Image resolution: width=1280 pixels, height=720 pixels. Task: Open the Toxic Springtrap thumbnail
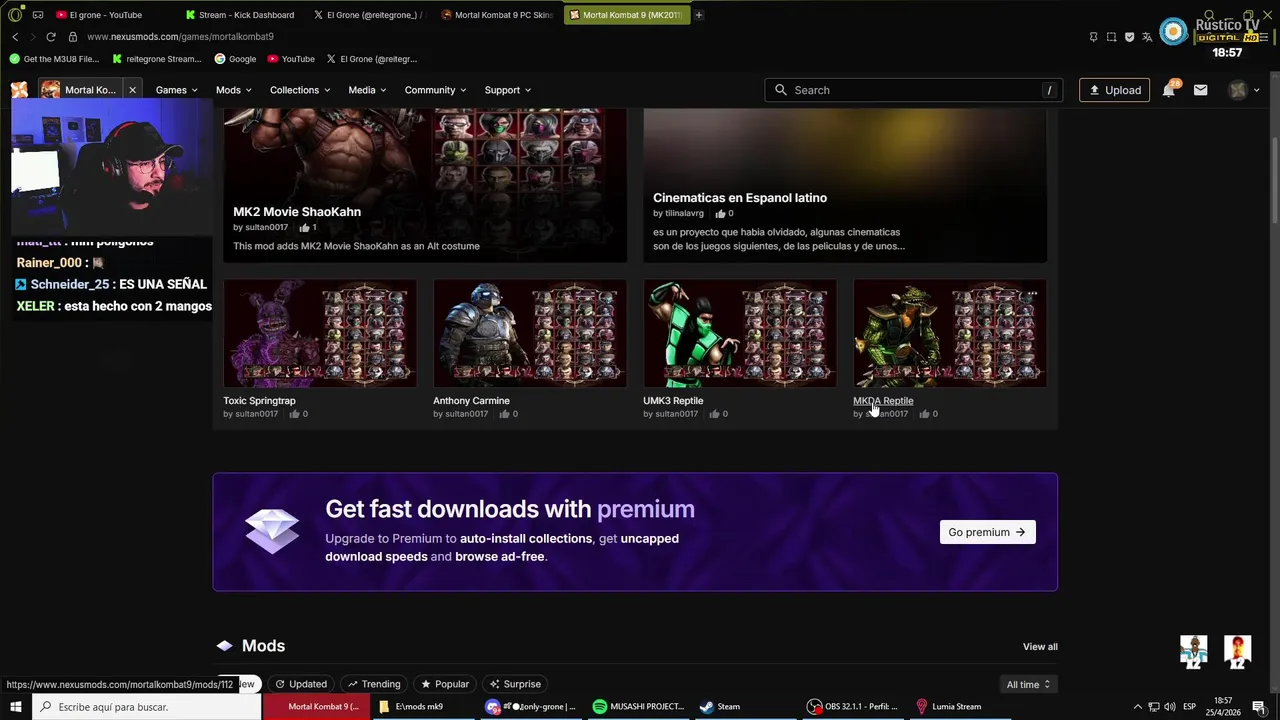click(320, 333)
